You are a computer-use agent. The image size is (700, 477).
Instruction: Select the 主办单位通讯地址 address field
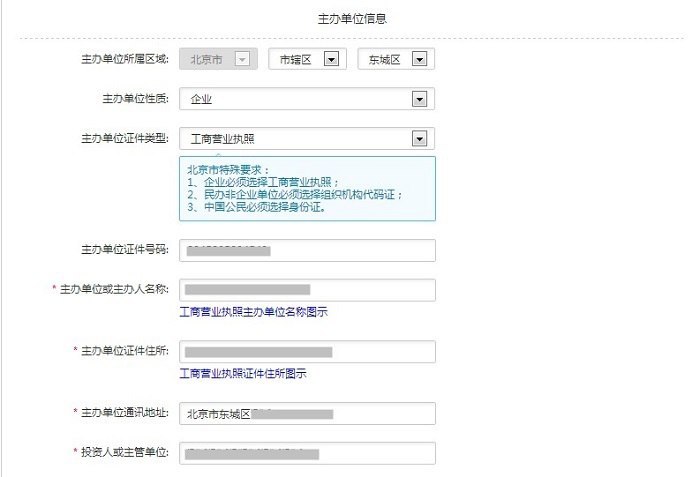click(307, 413)
